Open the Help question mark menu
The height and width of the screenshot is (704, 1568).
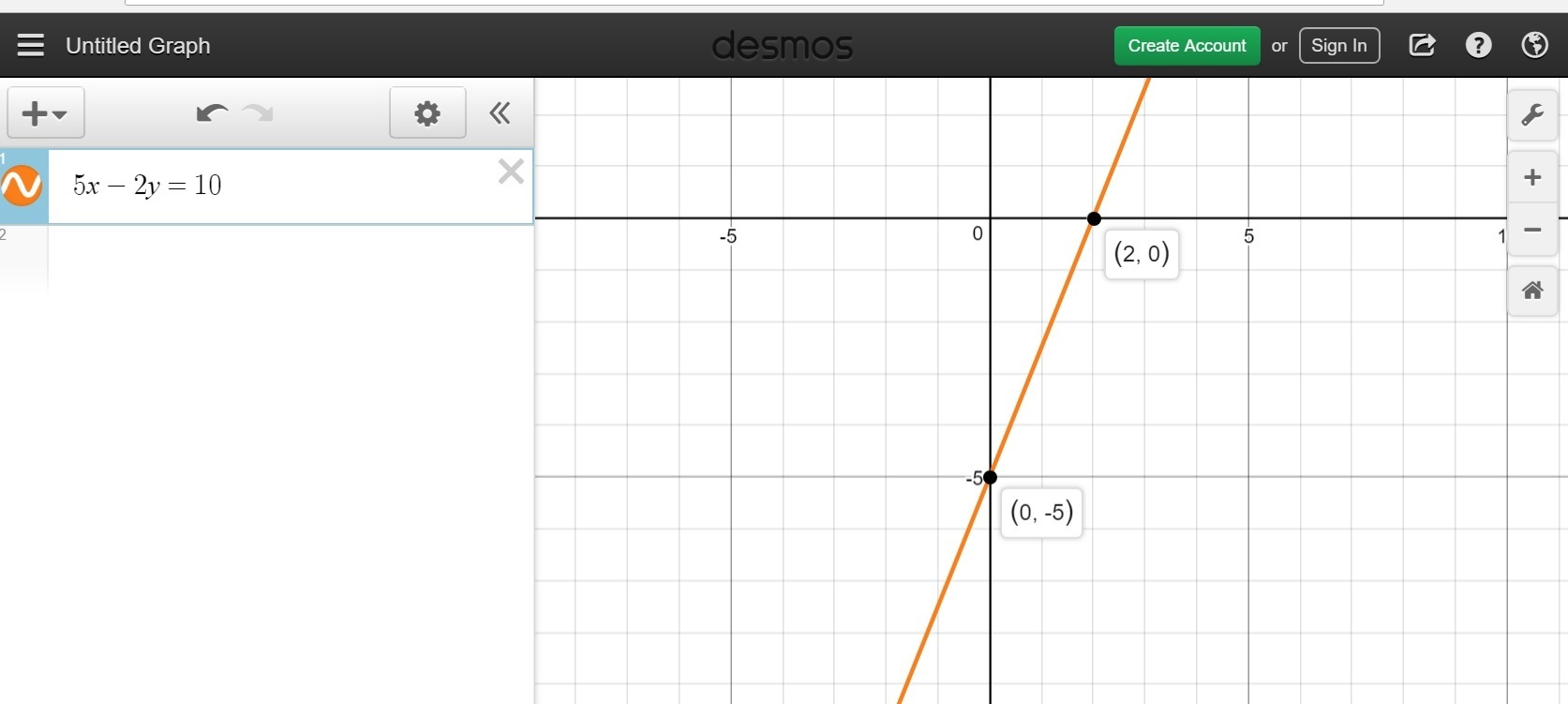(1478, 45)
